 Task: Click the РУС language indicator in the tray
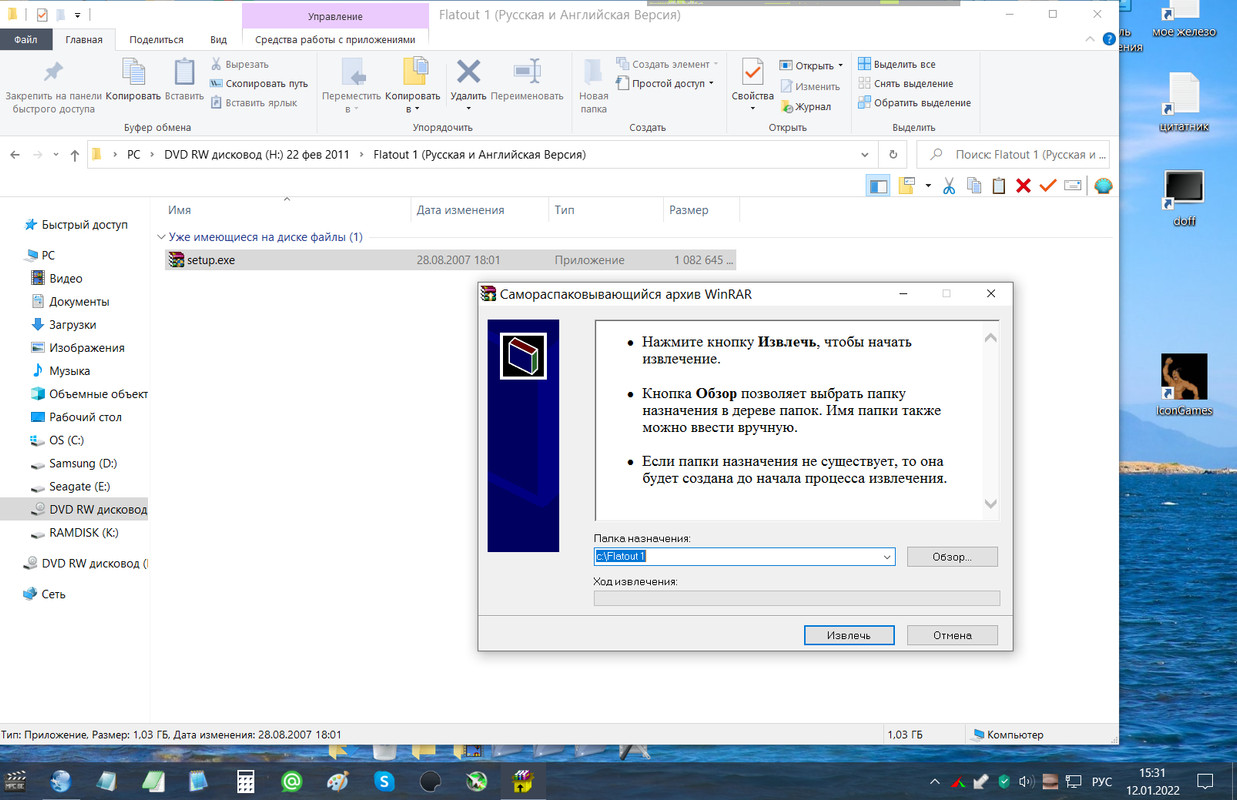point(1101,782)
